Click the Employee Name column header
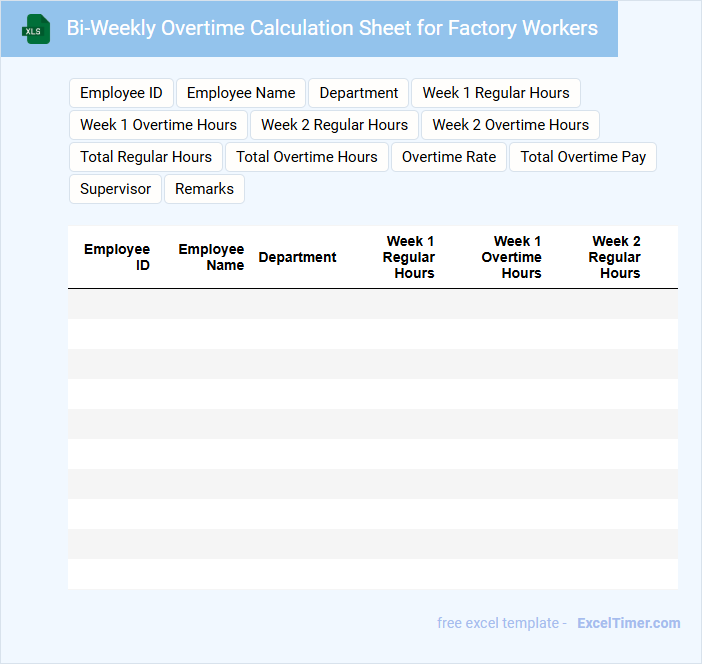 (211, 257)
